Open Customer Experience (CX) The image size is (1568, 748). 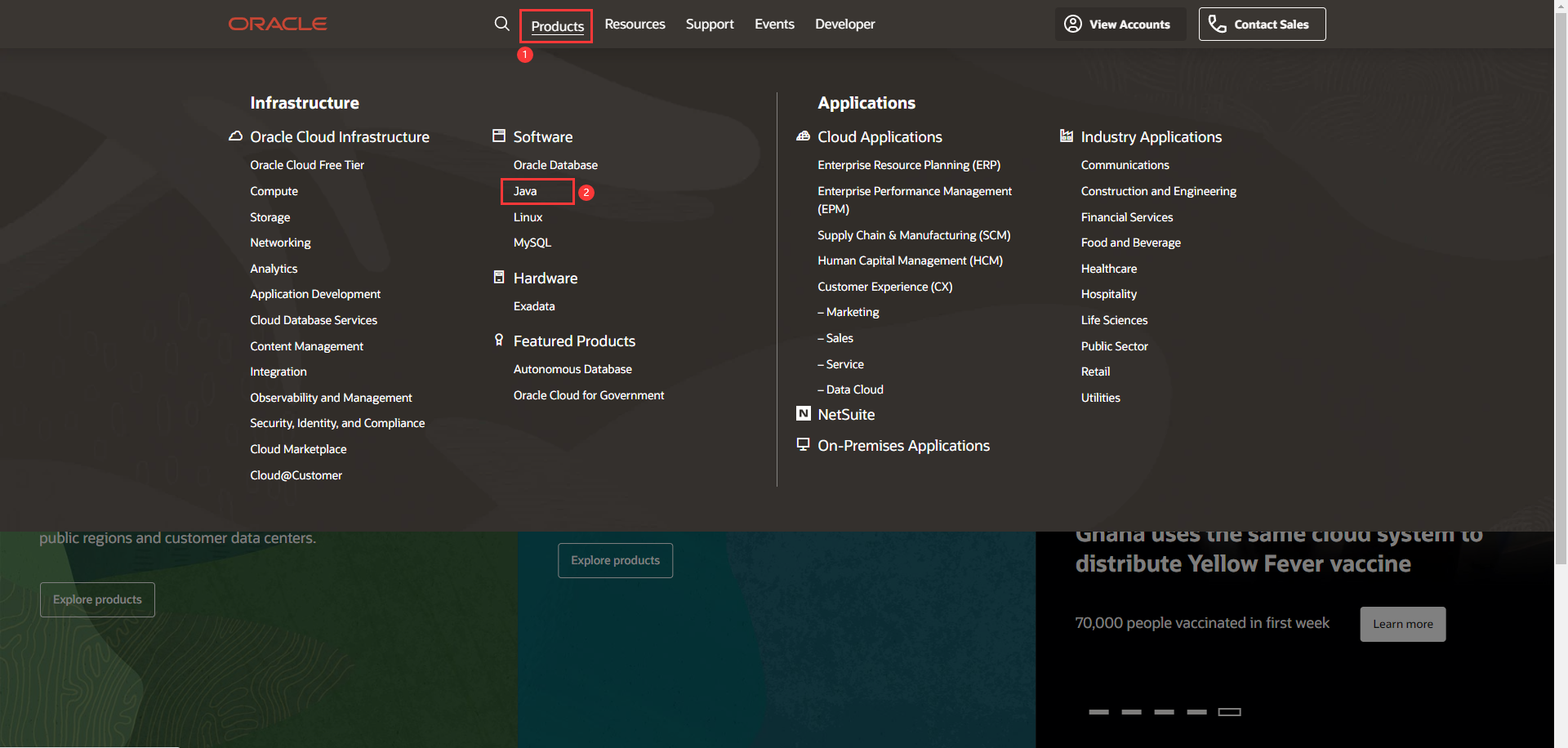pyautogui.click(x=885, y=287)
